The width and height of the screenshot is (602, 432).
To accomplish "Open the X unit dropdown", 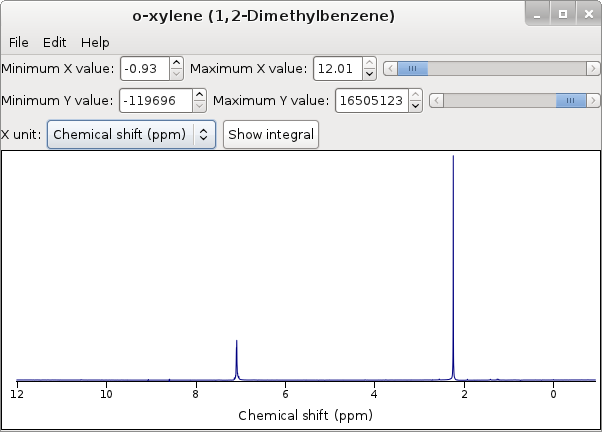I will point(131,134).
